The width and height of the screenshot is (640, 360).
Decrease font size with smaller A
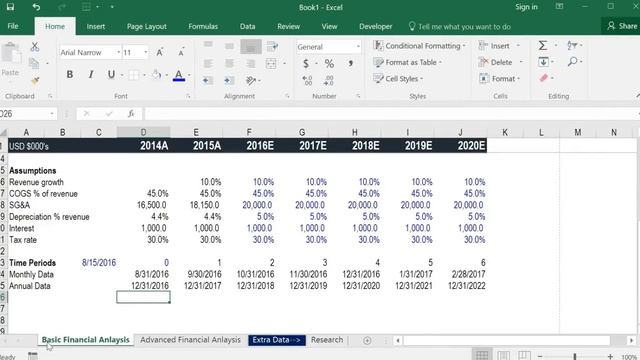click(x=181, y=52)
